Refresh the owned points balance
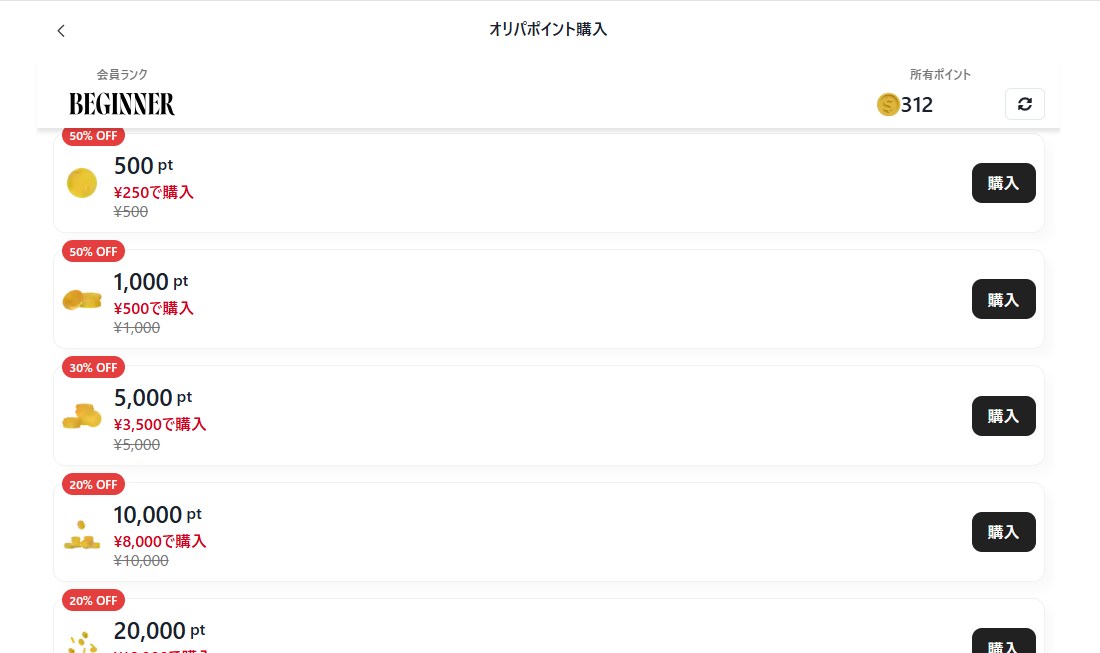The height and width of the screenshot is (653, 1100). coord(1024,104)
